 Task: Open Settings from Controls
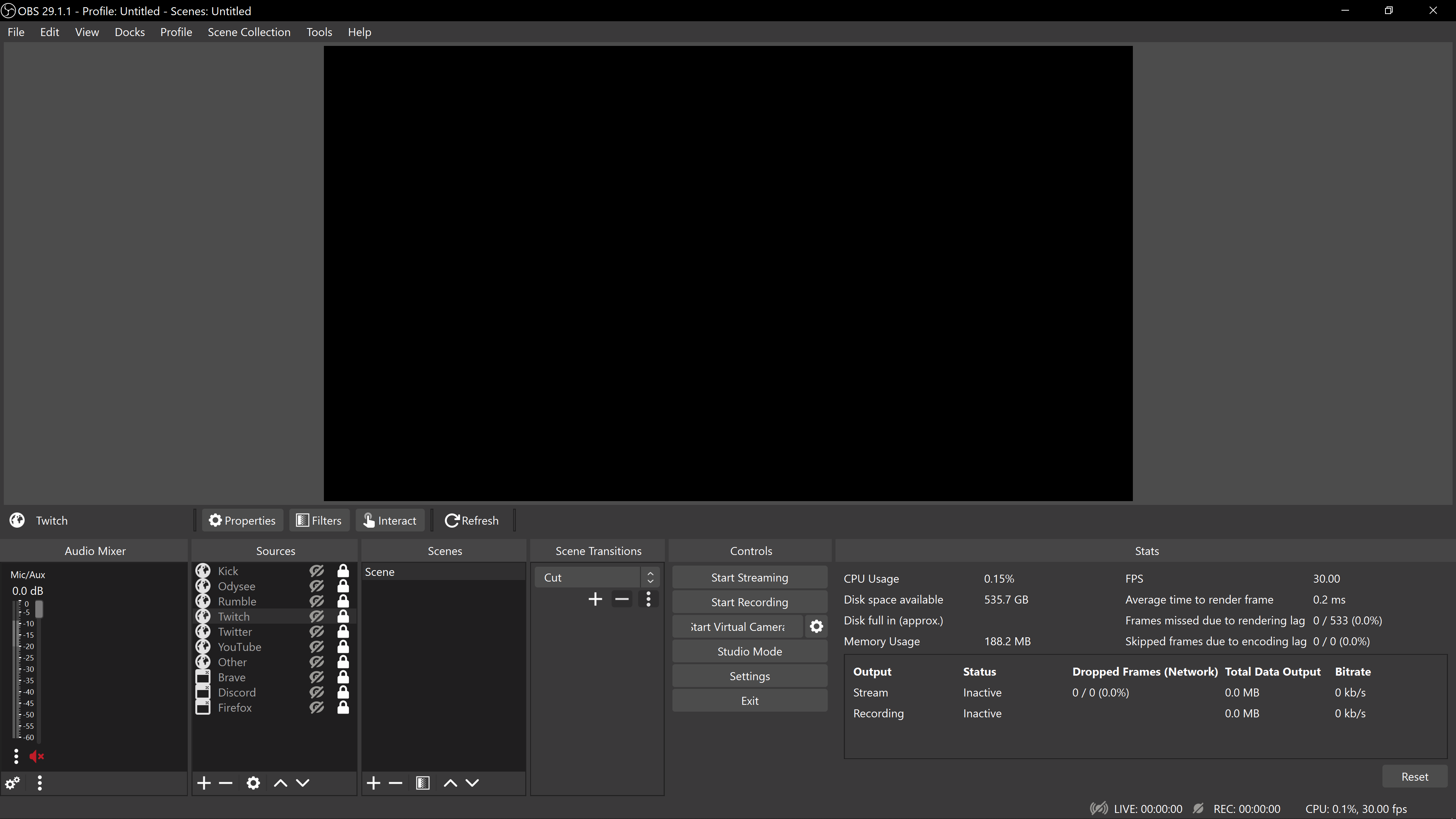point(749,676)
